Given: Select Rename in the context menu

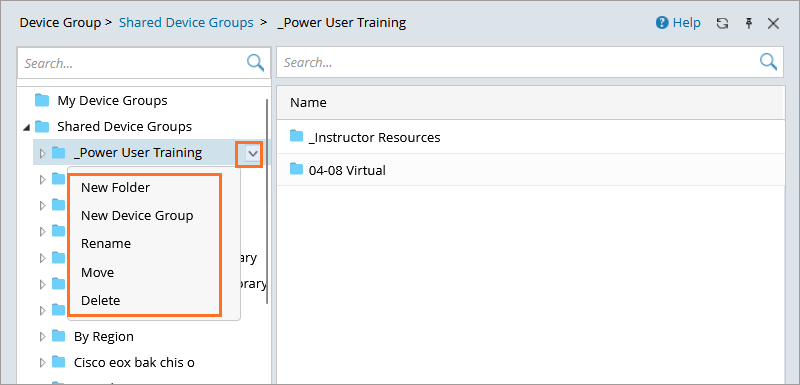Looking at the screenshot, I should tap(106, 244).
